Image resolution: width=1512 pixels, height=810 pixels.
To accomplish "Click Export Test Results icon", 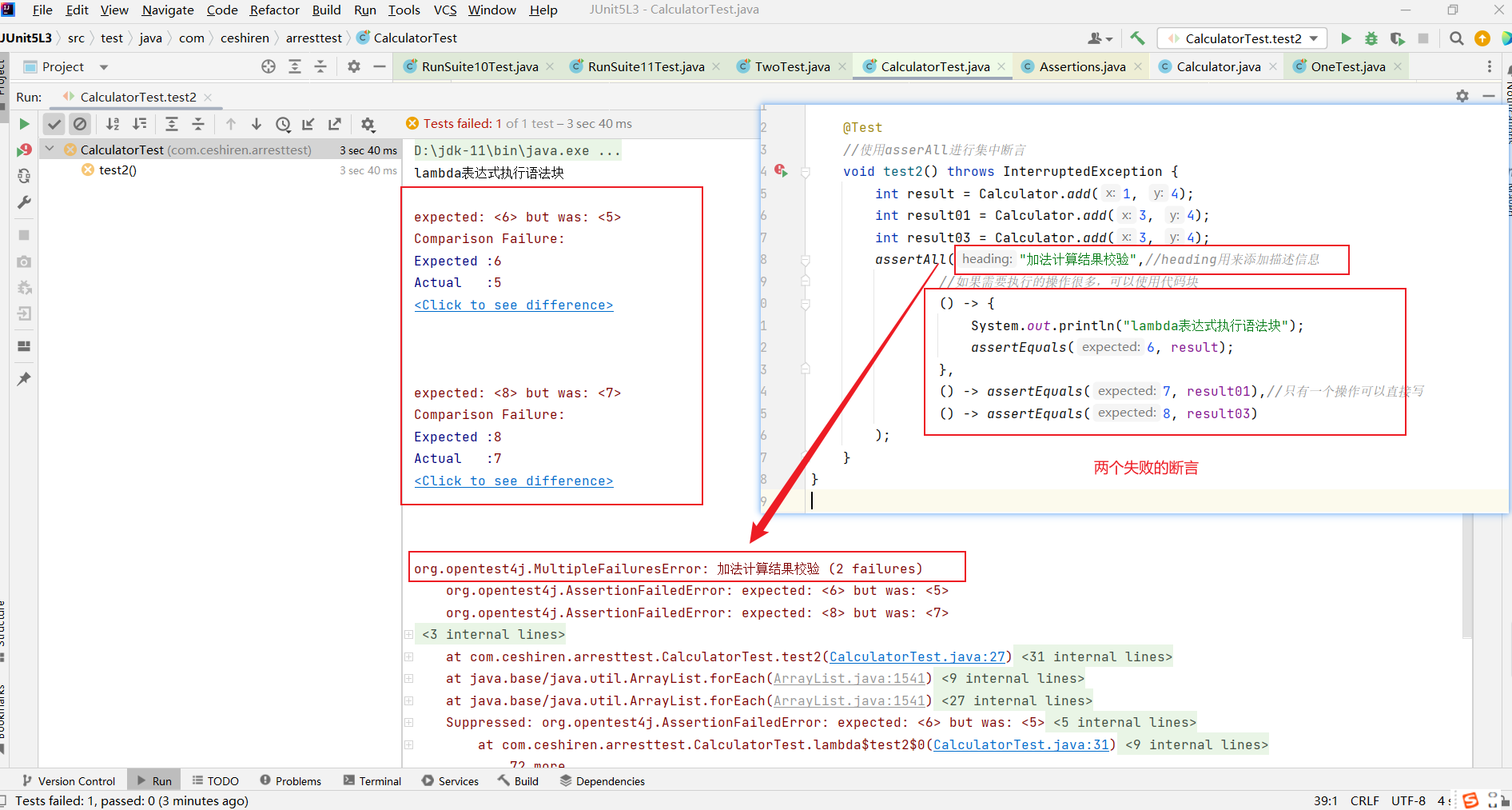I will [x=335, y=124].
